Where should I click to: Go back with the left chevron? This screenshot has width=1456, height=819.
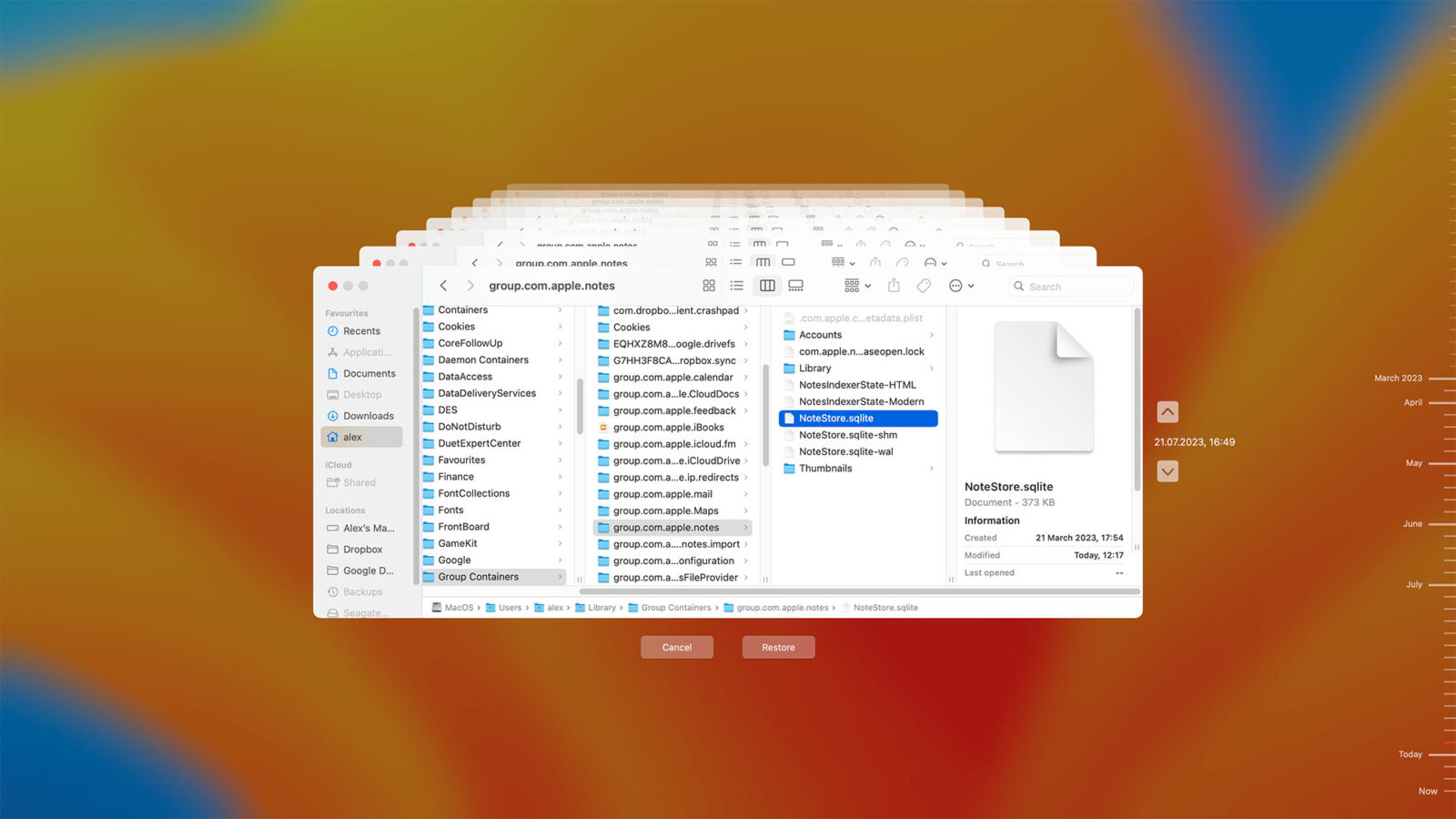coord(443,286)
